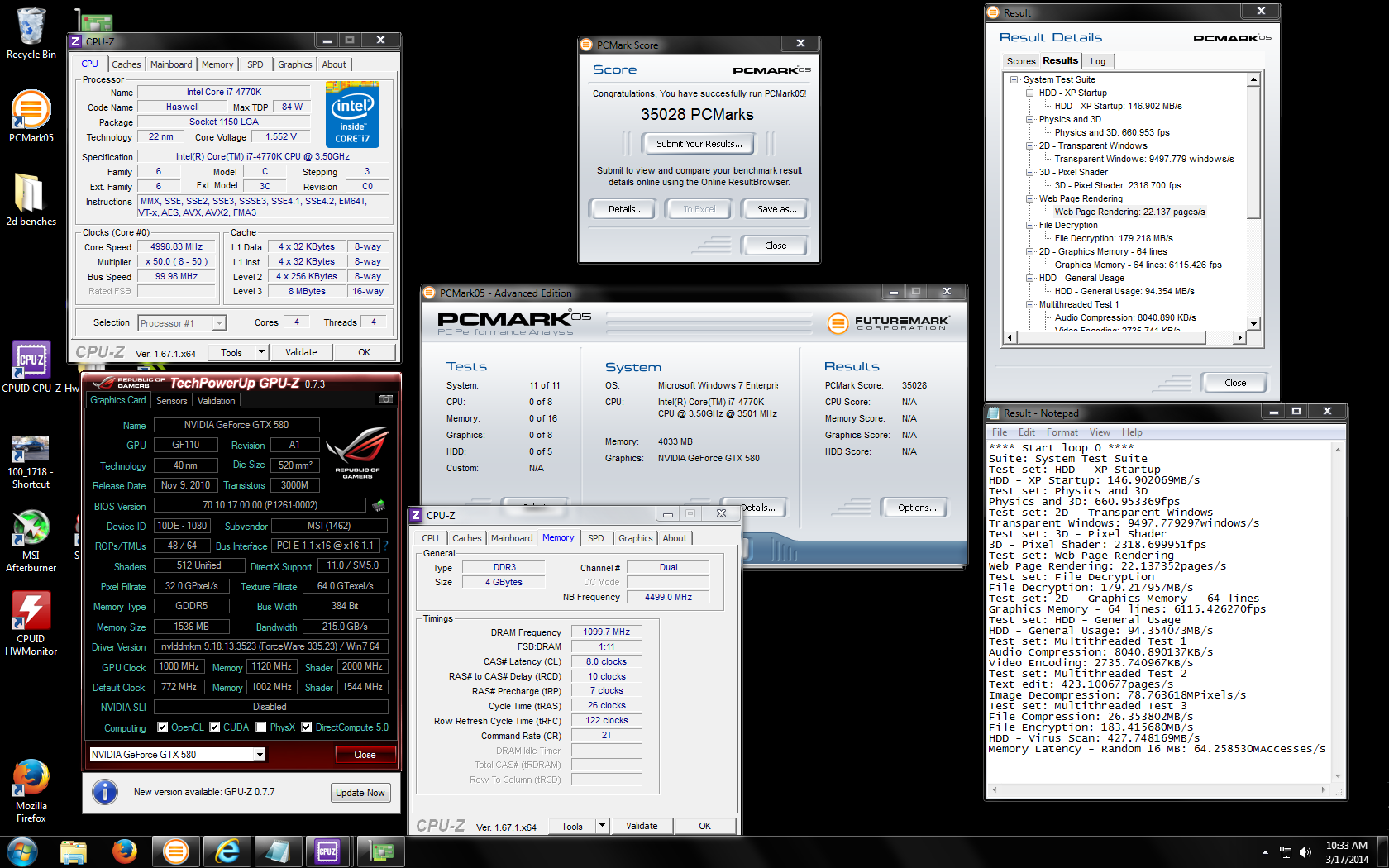1389x868 pixels.
Task: Open Tools dropdown arrow in top CPU-Z window
Action: pyautogui.click(x=261, y=352)
